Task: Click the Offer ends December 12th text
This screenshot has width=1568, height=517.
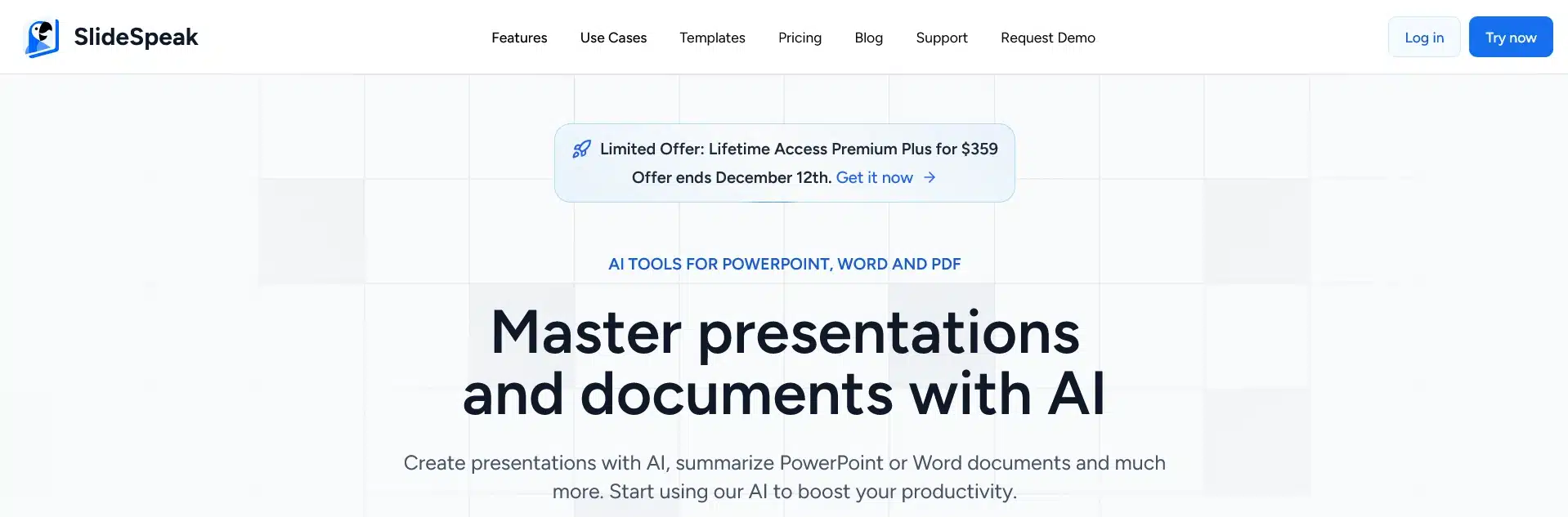Action: click(x=731, y=177)
